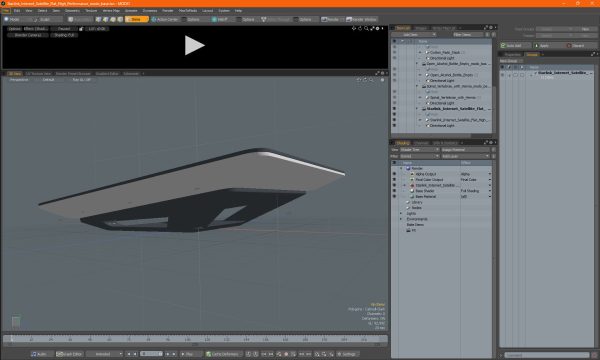Toggle visibility of Base Shader layer
The width and height of the screenshot is (600, 360).
point(394,191)
